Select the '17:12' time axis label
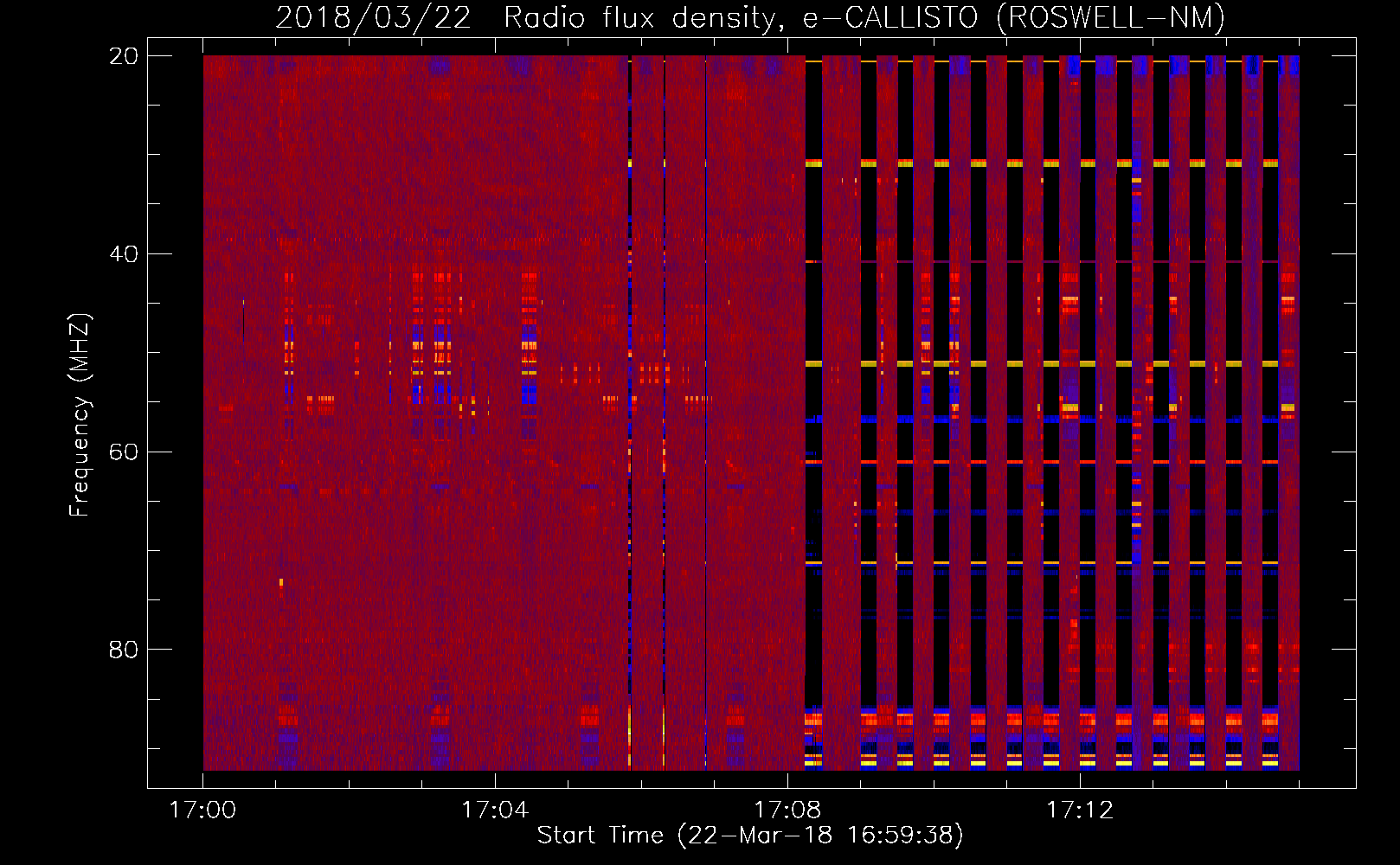 (1080, 811)
